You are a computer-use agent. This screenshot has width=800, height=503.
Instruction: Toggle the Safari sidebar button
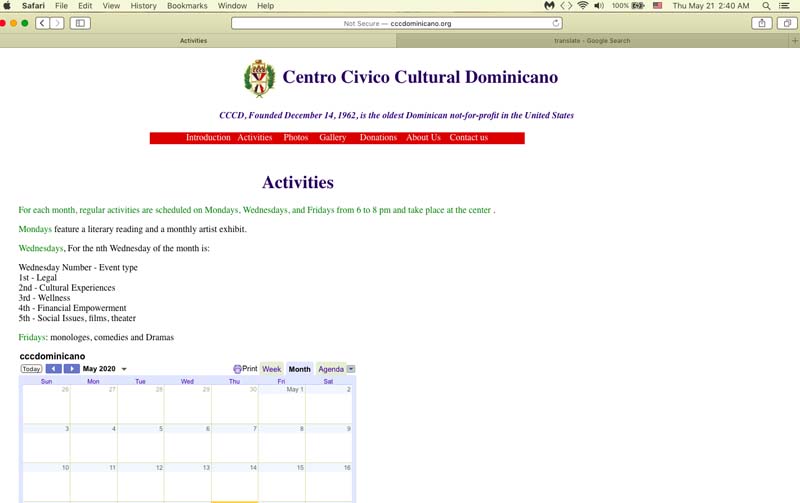click(80, 23)
